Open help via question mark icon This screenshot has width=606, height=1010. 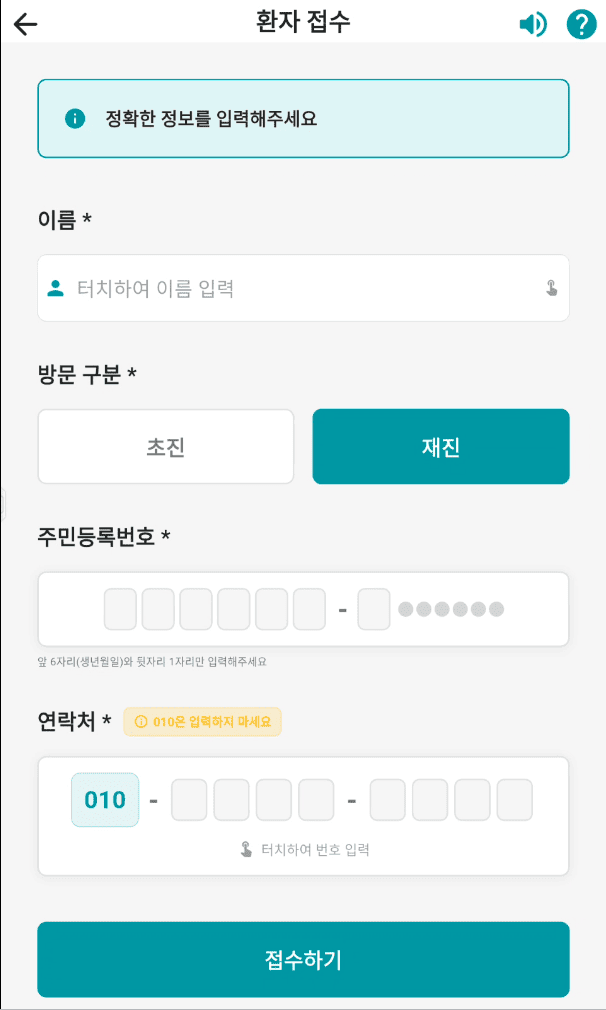[x=581, y=24]
